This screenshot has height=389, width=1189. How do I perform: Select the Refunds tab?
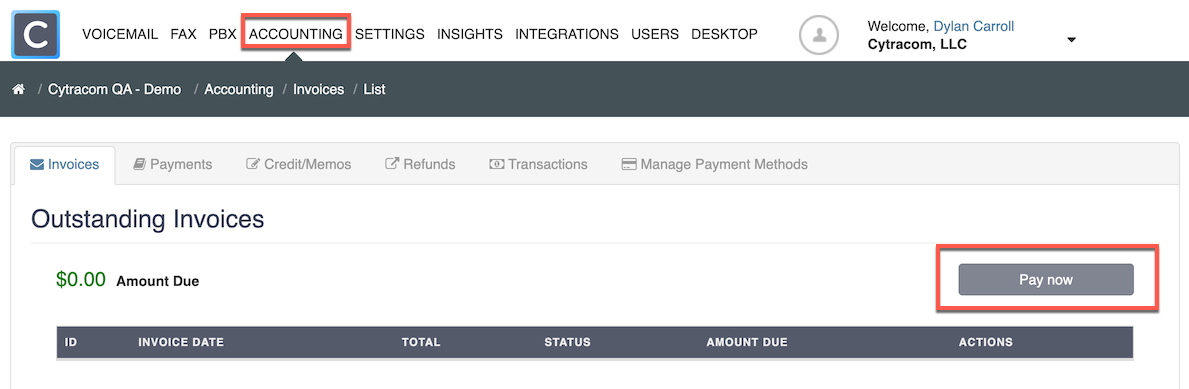click(x=420, y=165)
